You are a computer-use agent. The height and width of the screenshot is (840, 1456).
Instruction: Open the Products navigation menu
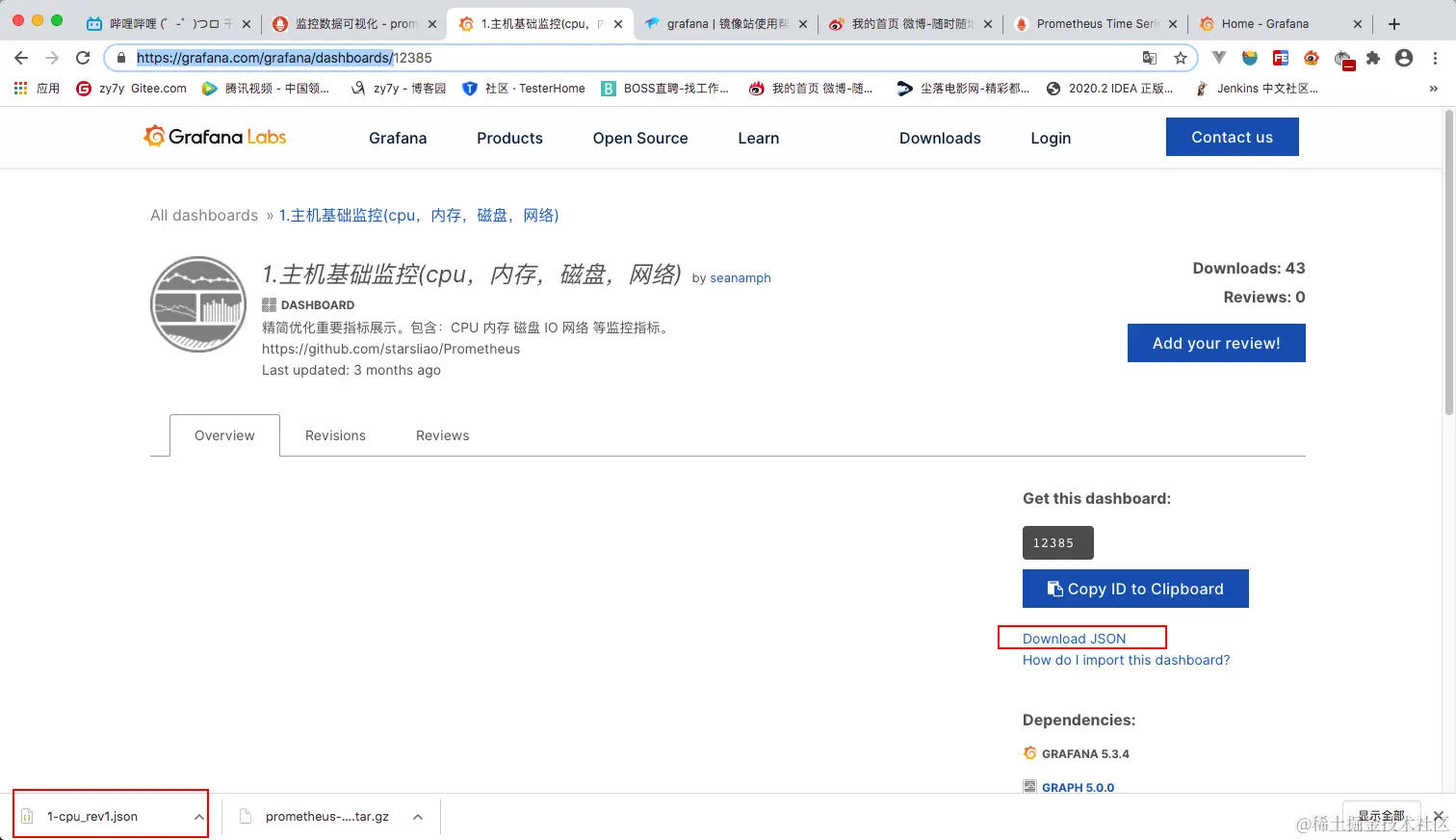(x=509, y=138)
